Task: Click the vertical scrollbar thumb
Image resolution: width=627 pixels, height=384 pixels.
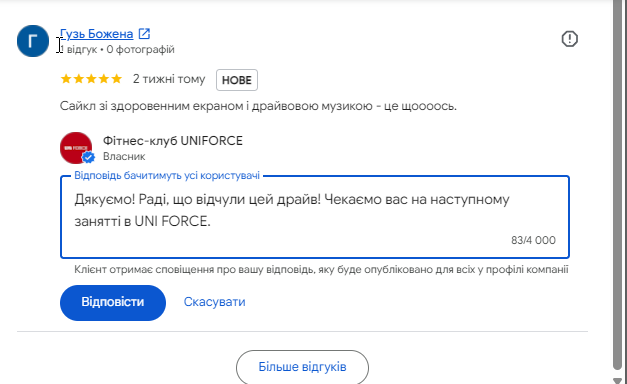Action: [618, 184]
